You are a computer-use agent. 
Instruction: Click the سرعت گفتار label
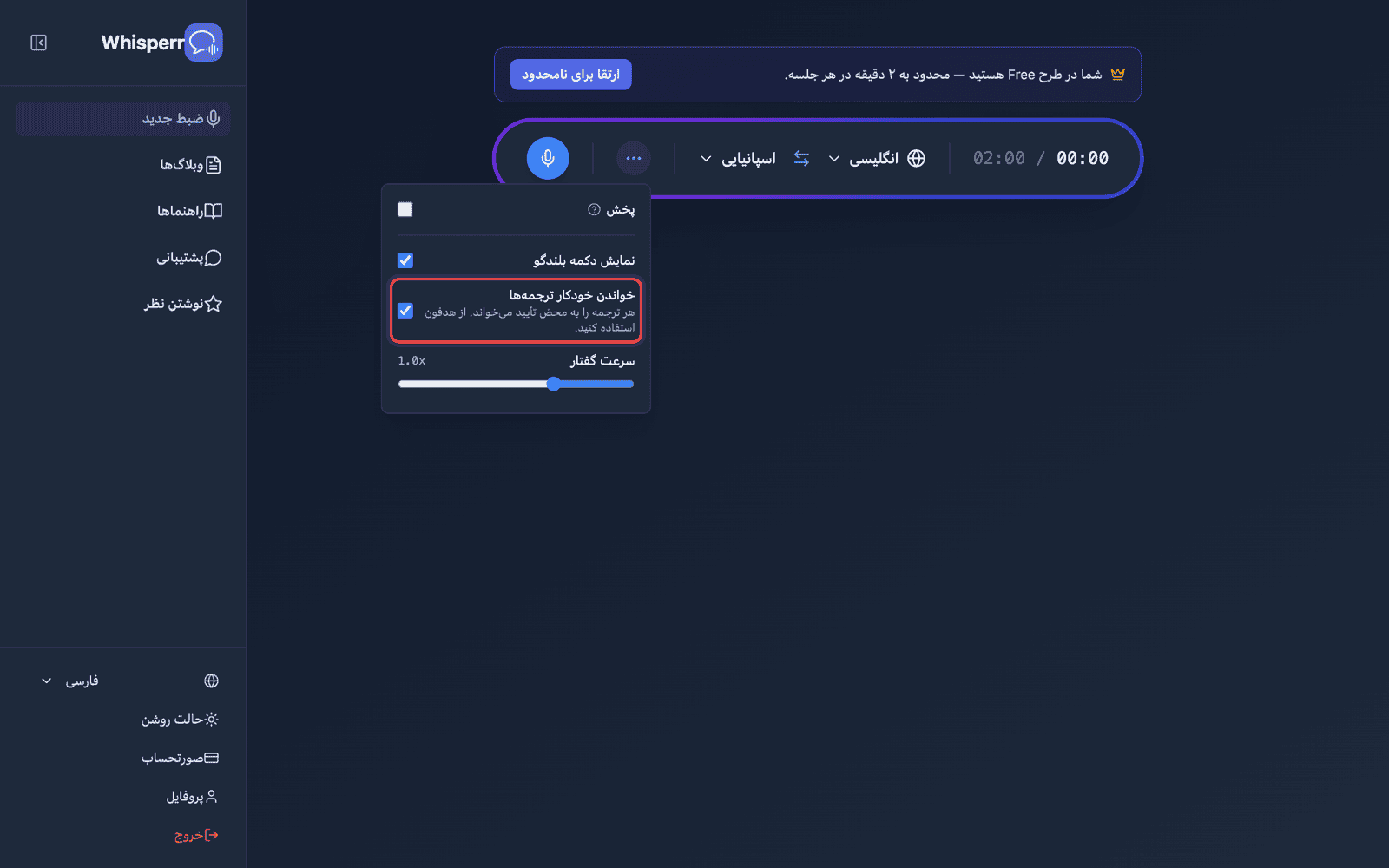click(x=602, y=360)
